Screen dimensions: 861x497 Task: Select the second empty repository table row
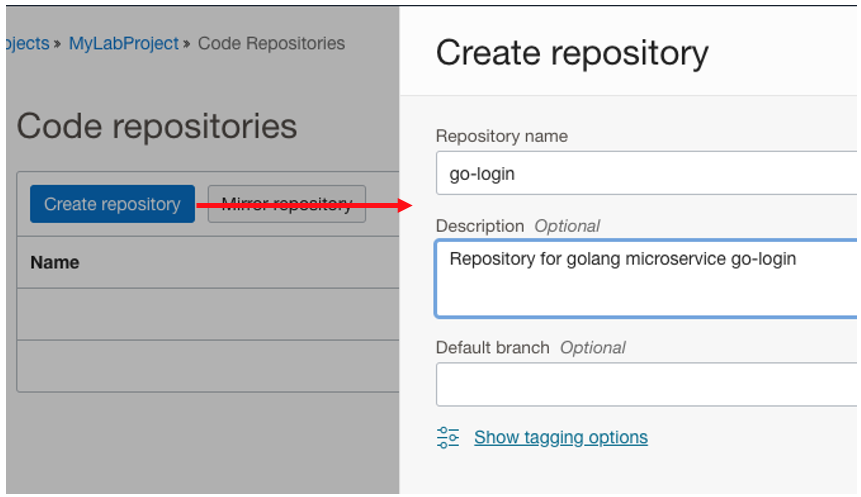click(208, 366)
